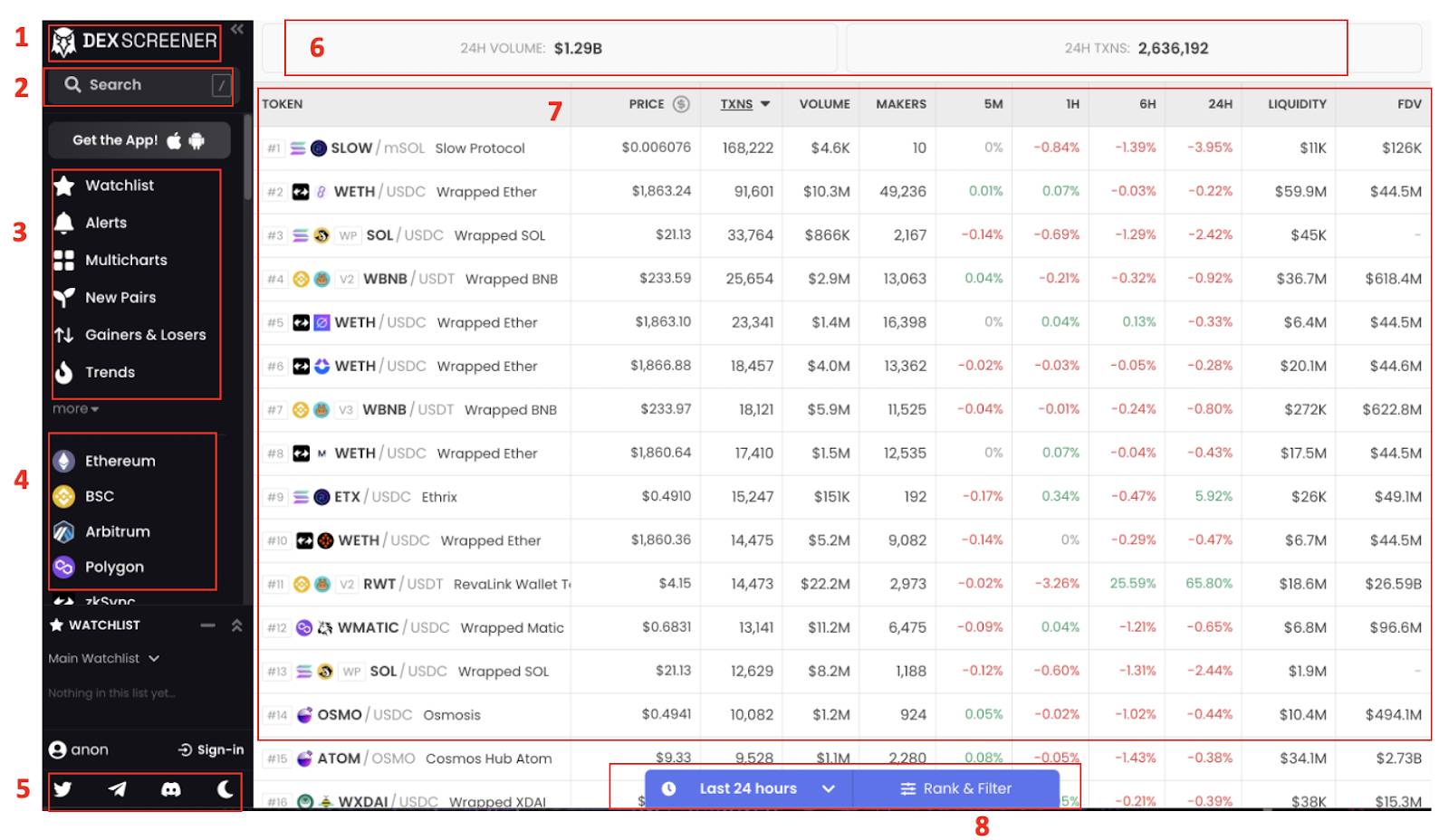Click the Apple icon on Get the App
The height and width of the screenshot is (840, 1449).
(x=174, y=140)
